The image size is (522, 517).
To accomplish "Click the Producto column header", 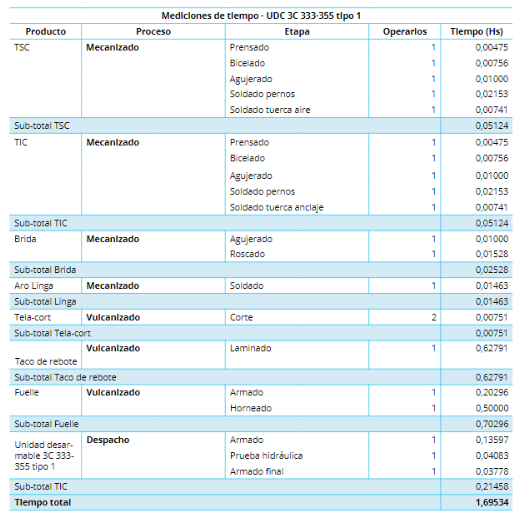I will pyautogui.click(x=46, y=32).
